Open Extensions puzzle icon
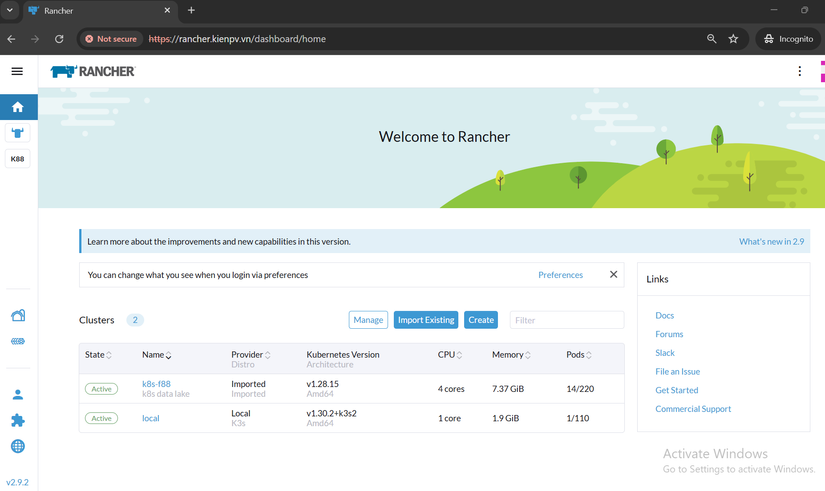 (18, 420)
